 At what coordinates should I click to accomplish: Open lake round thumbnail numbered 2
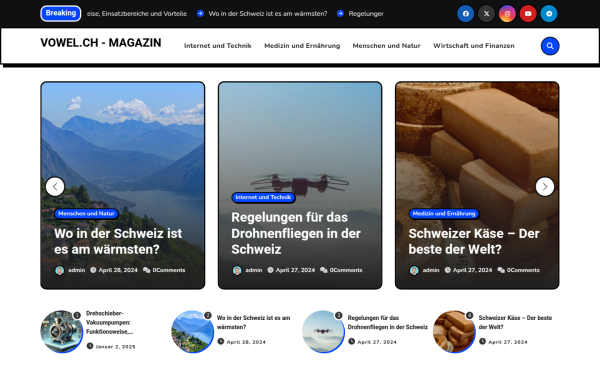192,331
